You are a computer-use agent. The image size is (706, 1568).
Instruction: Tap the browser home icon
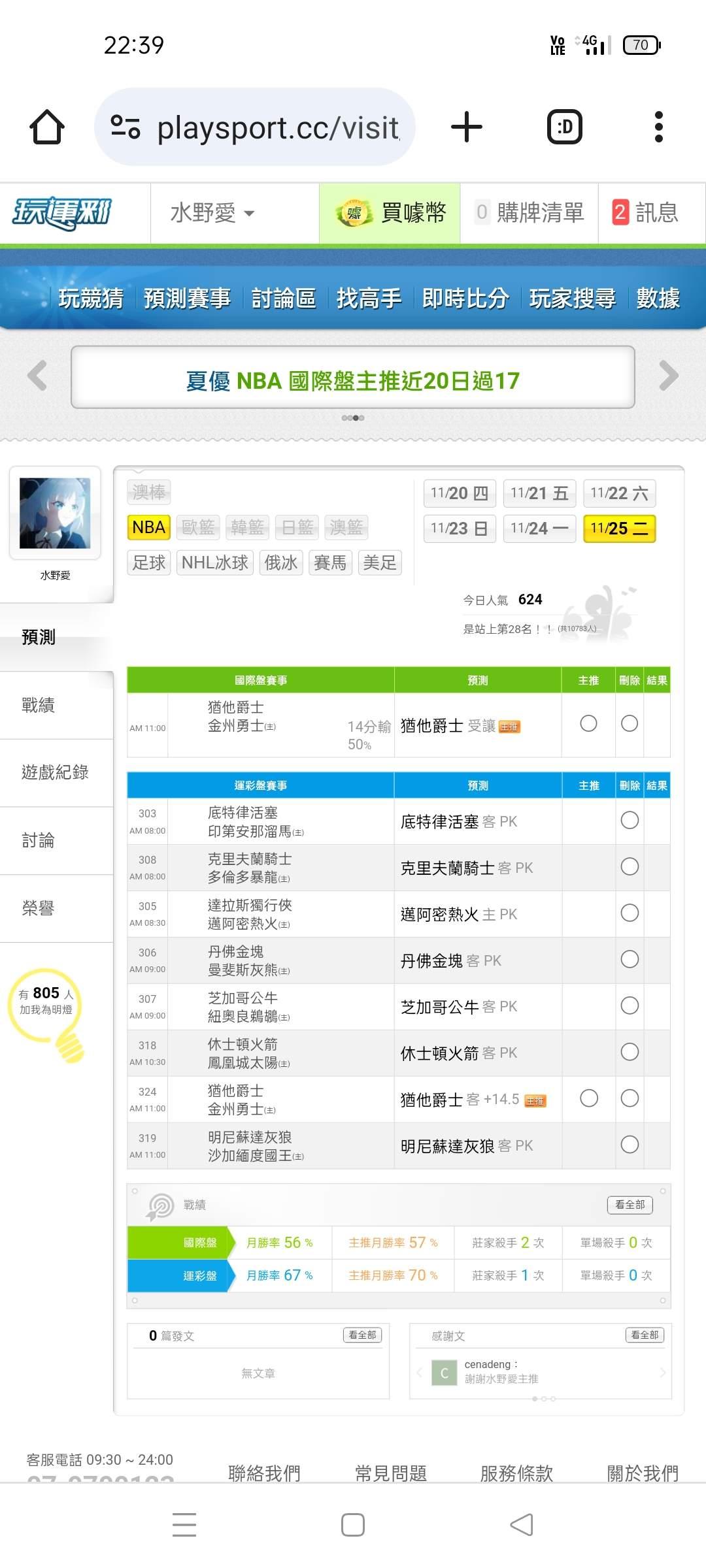pyautogui.click(x=47, y=127)
